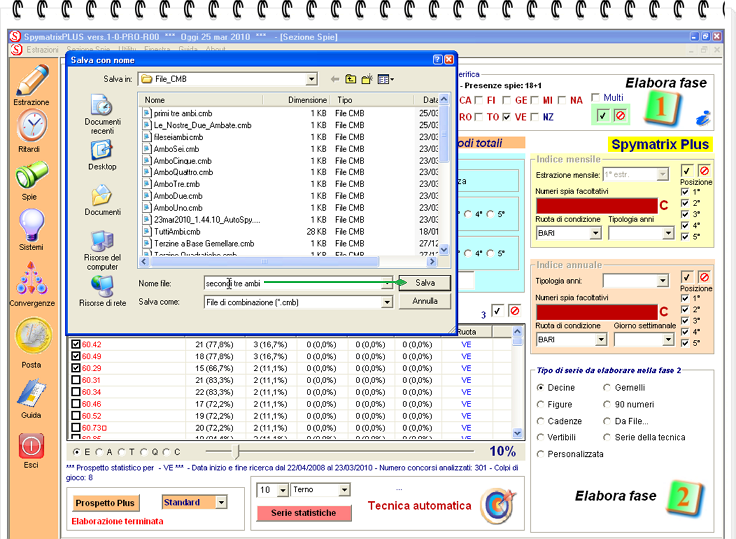This screenshot has height=539, width=736.
Task: Go to Documenti folder in save dialog
Action: [102, 200]
